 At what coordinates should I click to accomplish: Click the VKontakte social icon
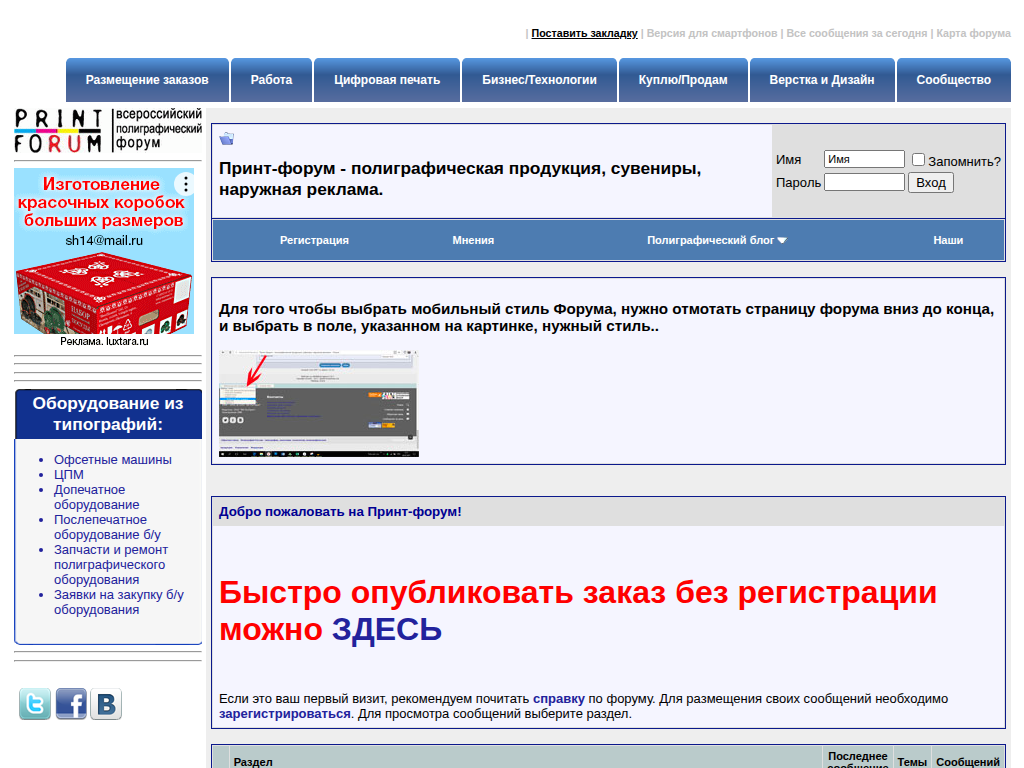106,704
